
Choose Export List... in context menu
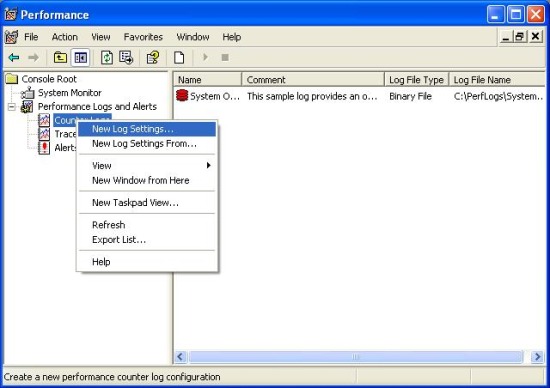click(147, 240)
